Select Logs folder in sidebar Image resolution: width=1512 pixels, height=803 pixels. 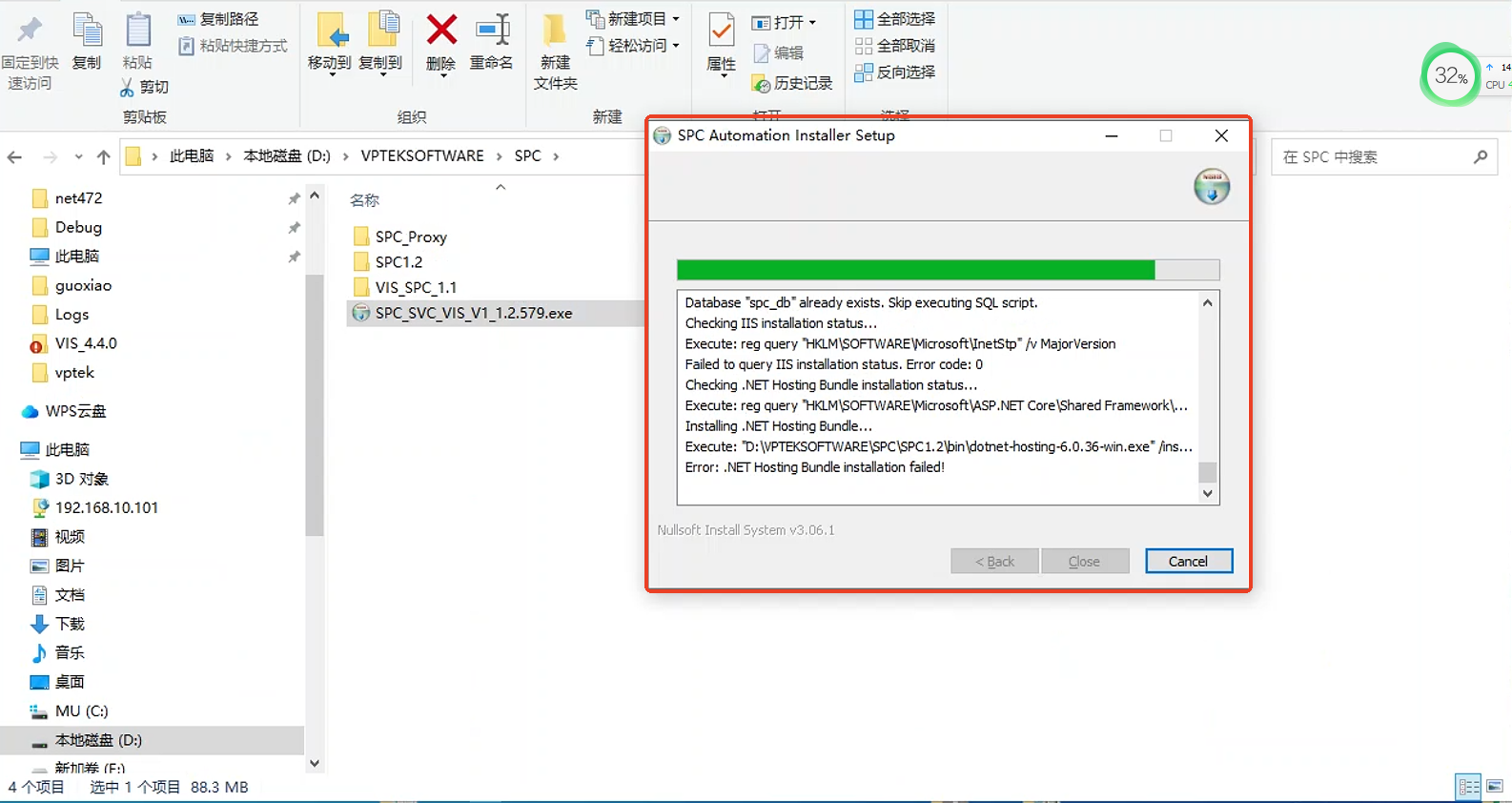pos(72,314)
